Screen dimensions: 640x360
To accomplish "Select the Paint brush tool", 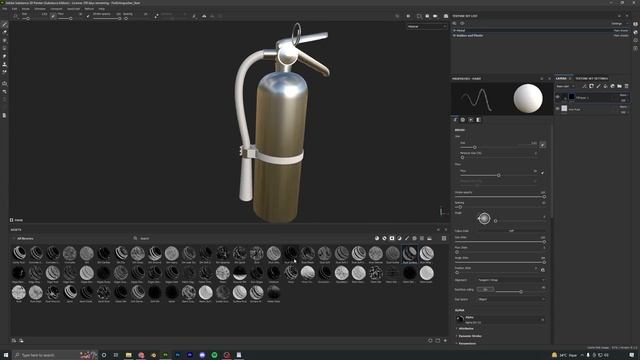I will point(4,24).
